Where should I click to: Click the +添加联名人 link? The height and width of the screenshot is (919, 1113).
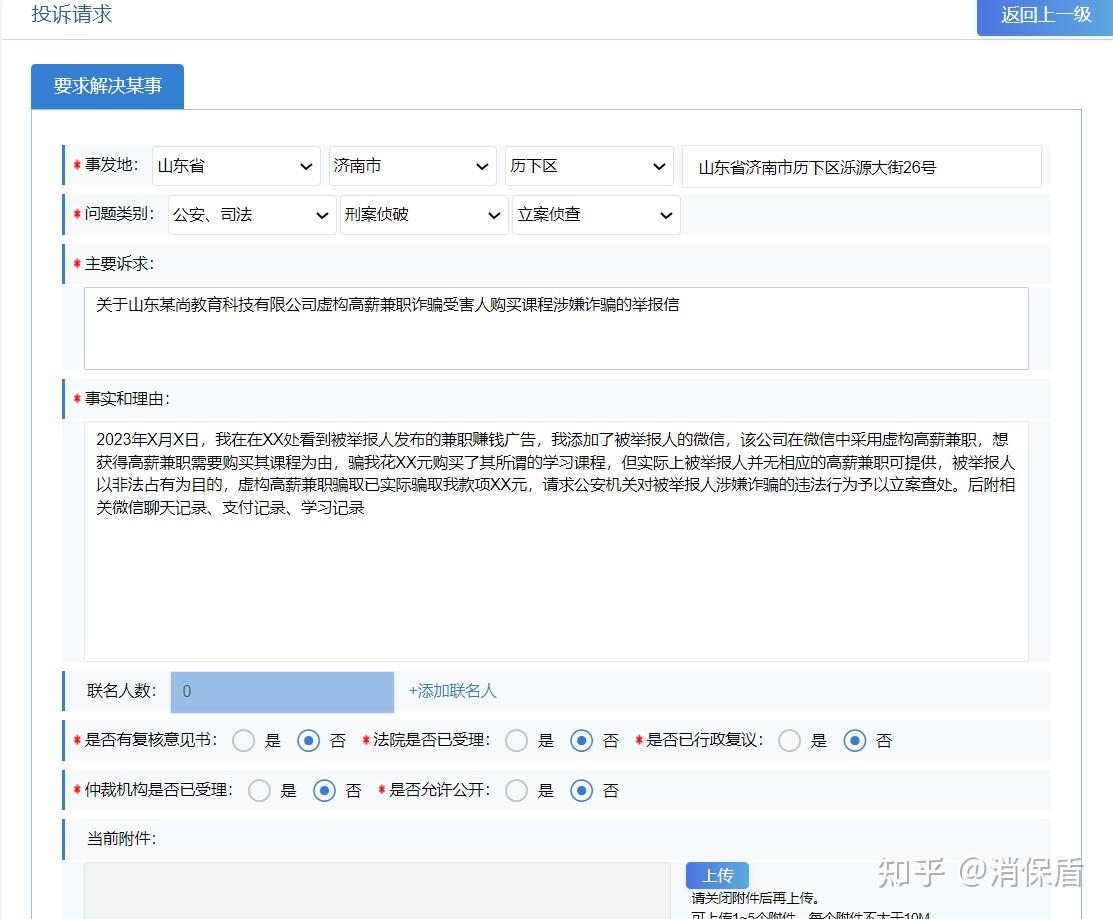pos(452,691)
